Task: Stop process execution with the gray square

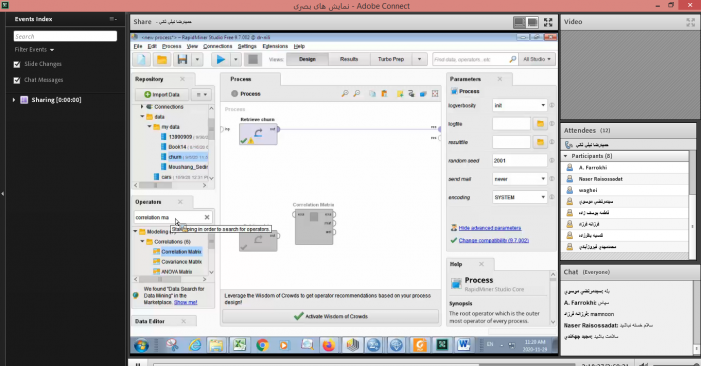Action: (253, 59)
